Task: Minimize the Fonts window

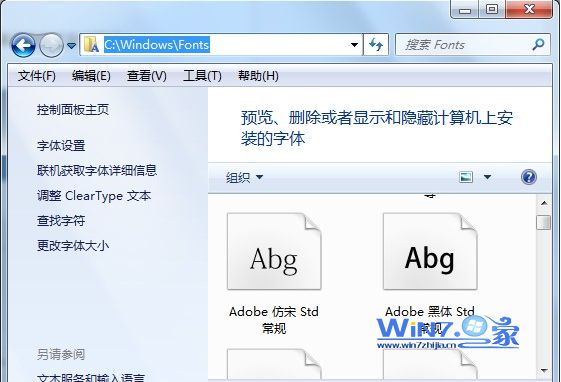Action: [x=465, y=10]
